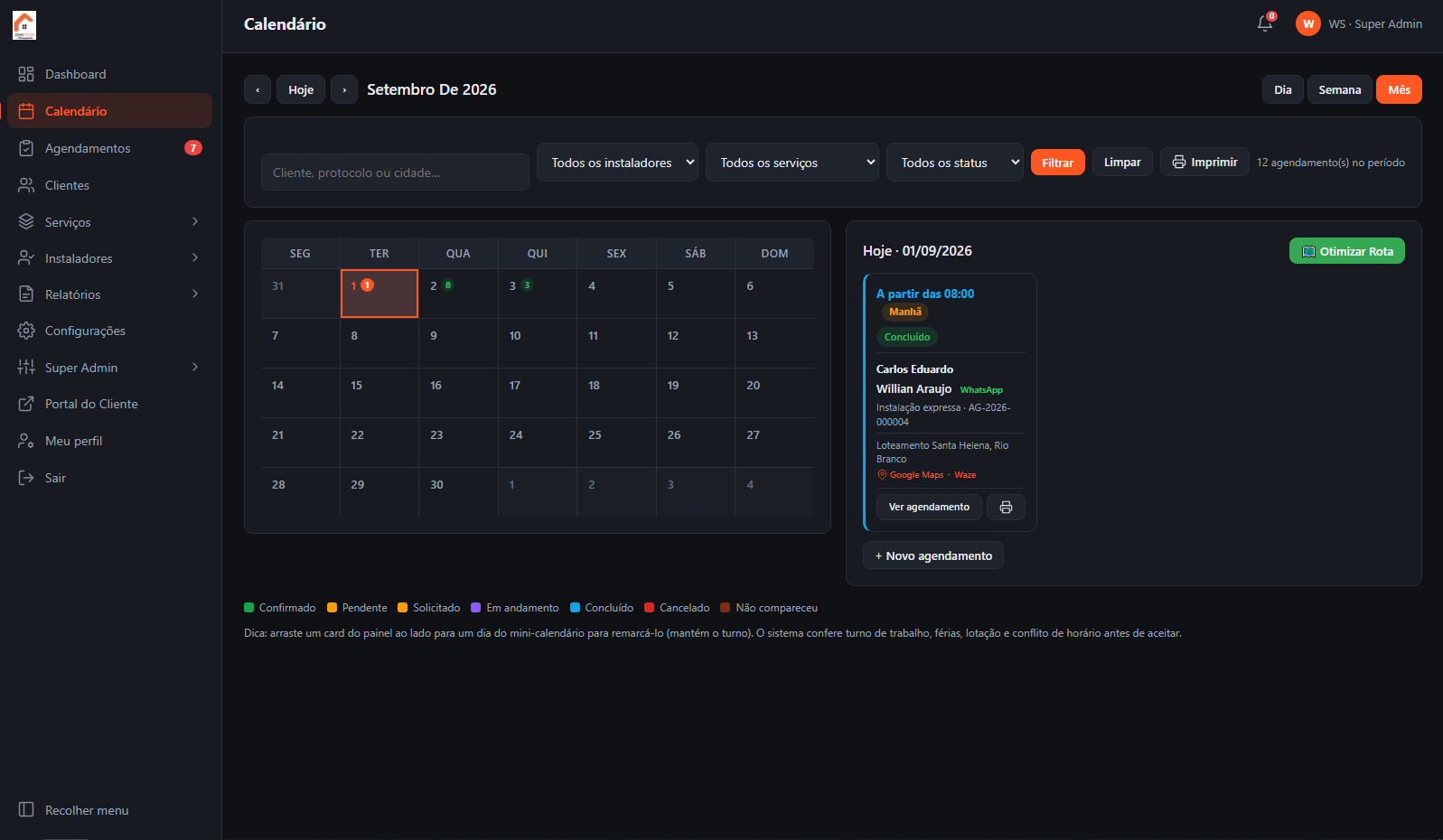Click the Portal do Cliente external-link icon
Viewport: 1443px width, 840px height.
coord(26,404)
